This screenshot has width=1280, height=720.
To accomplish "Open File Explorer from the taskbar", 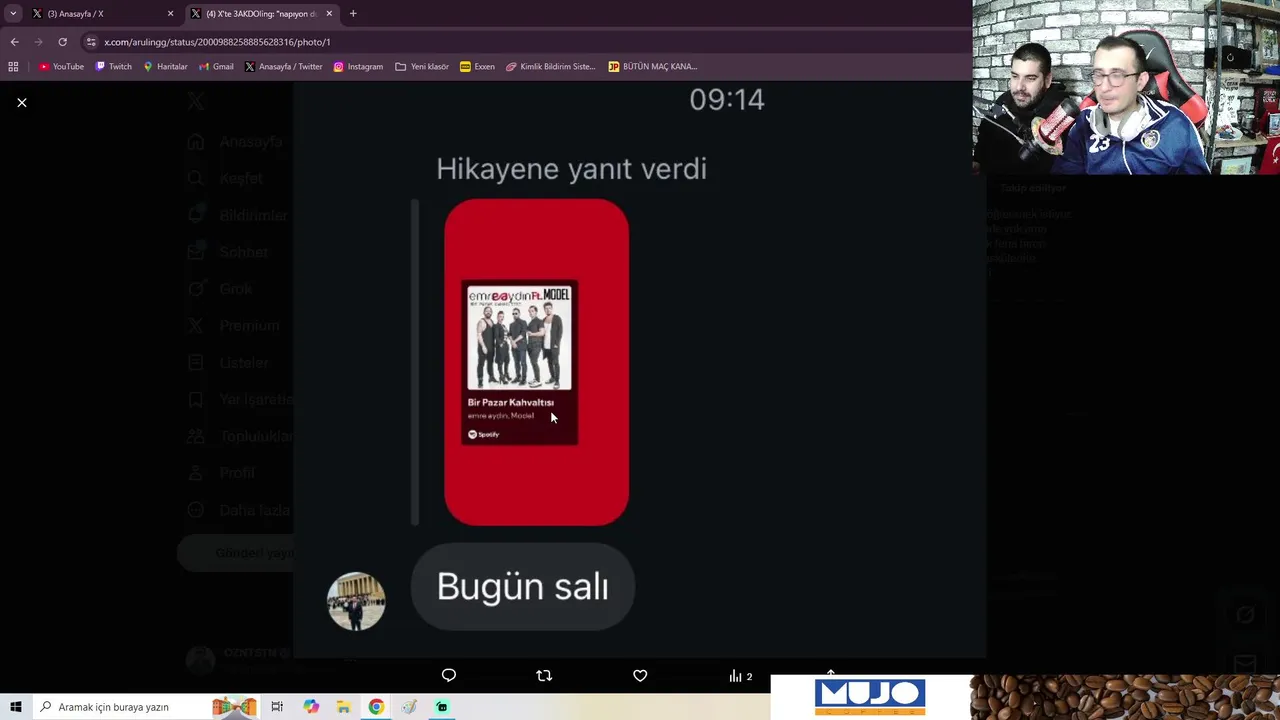I will (x=343, y=707).
